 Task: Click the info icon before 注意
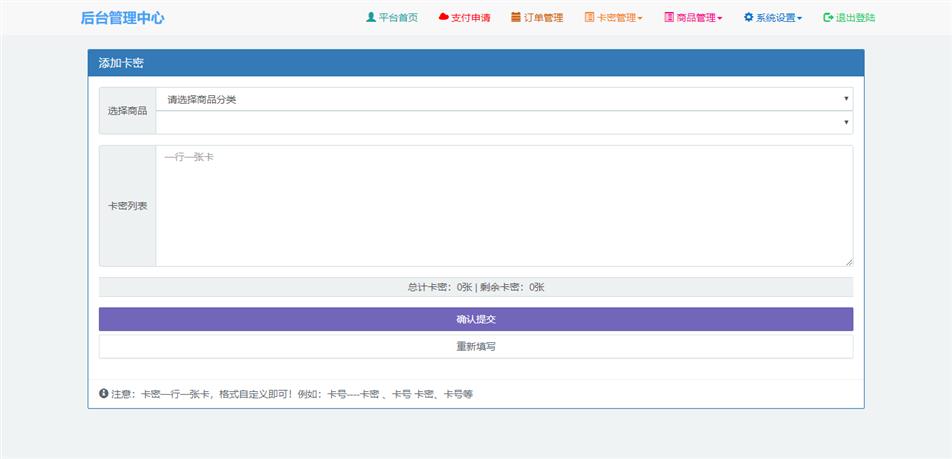click(104, 393)
